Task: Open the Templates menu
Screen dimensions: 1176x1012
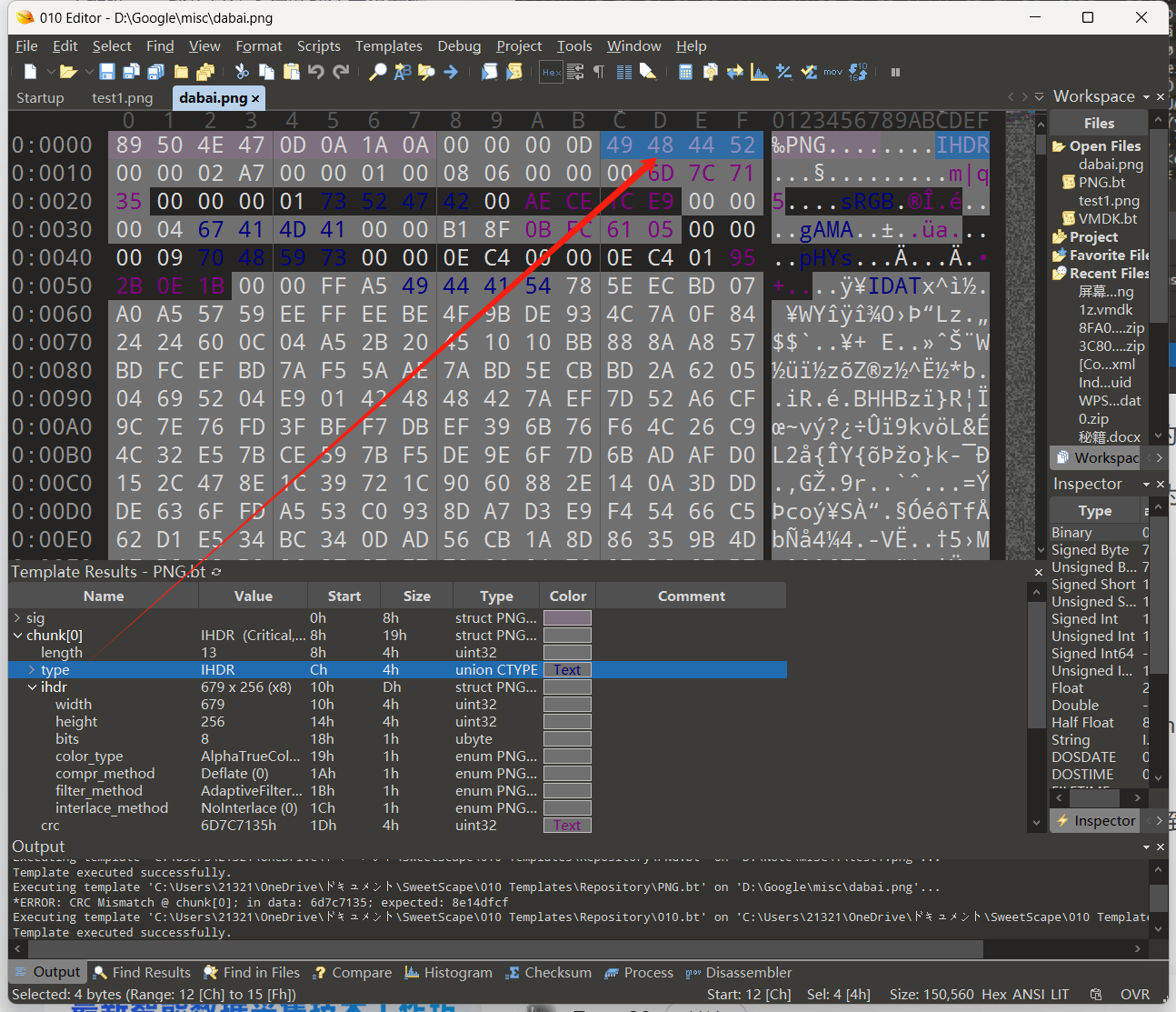Action: tap(388, 46)
